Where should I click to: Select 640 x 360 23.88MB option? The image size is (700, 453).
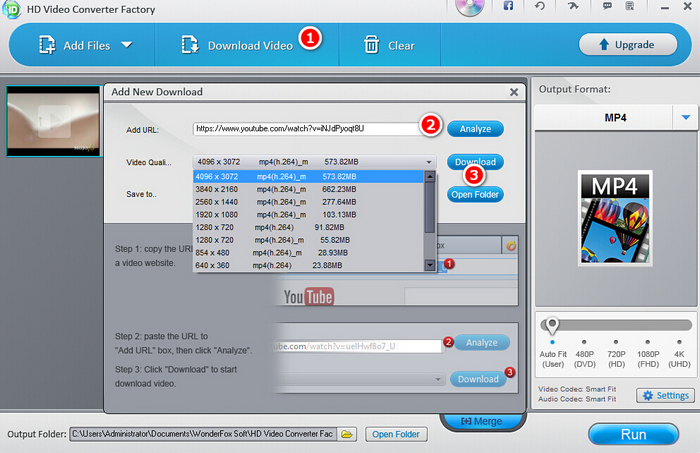pos(308,266)
